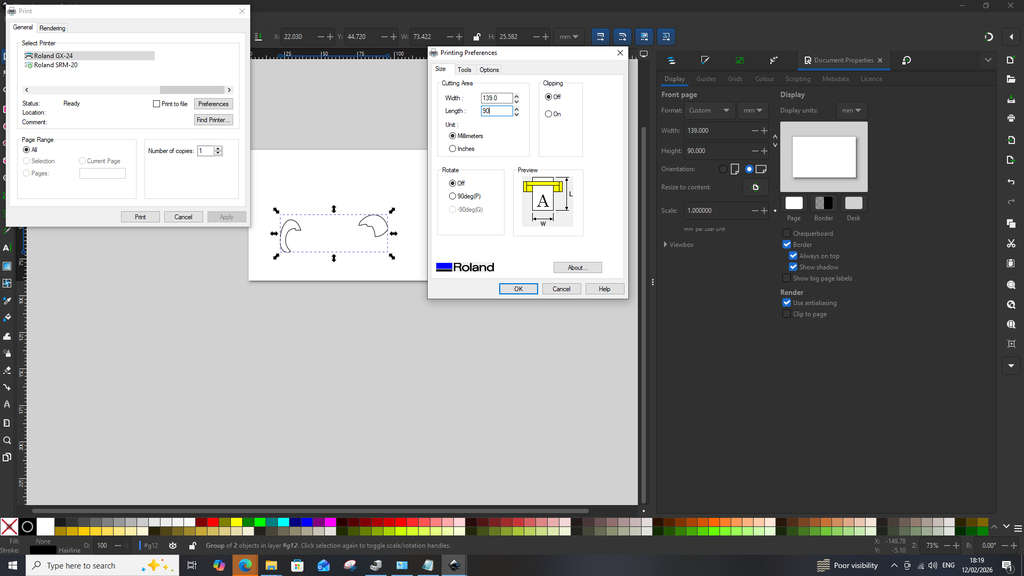Open the Undo History panel tab icon
1024x576 pixels.
click(x=906, y=60)
